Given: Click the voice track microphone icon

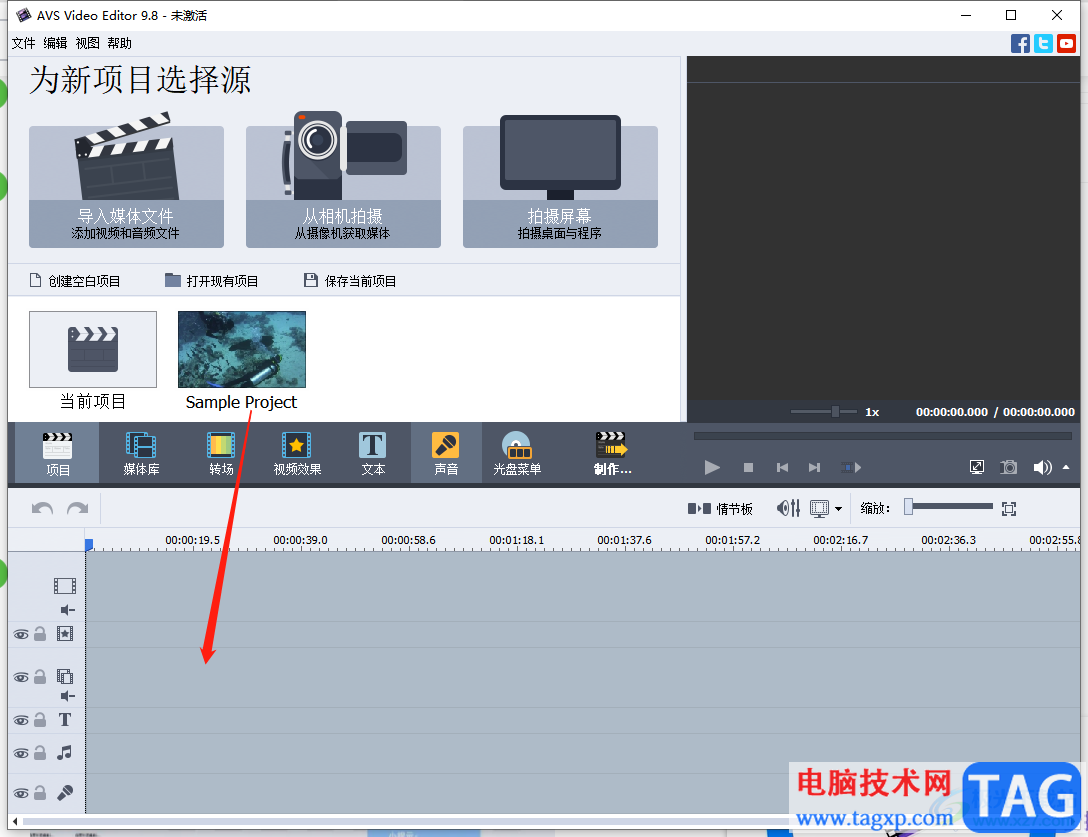Looking at the screenshot, I should click(65, 793).
